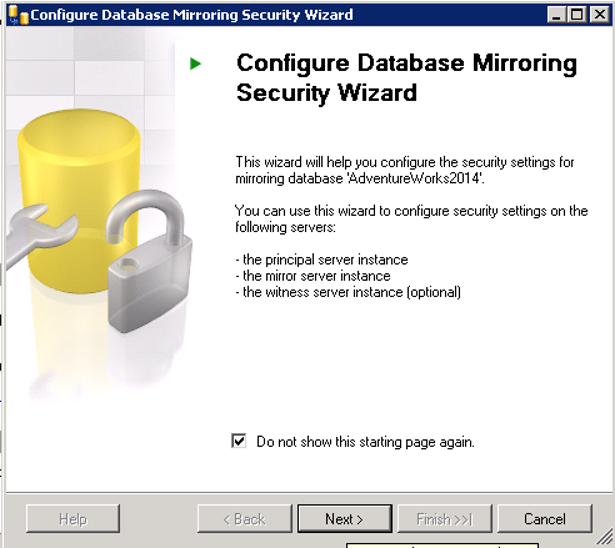Click the gray padlock graphic

click(x=149, y=261)
